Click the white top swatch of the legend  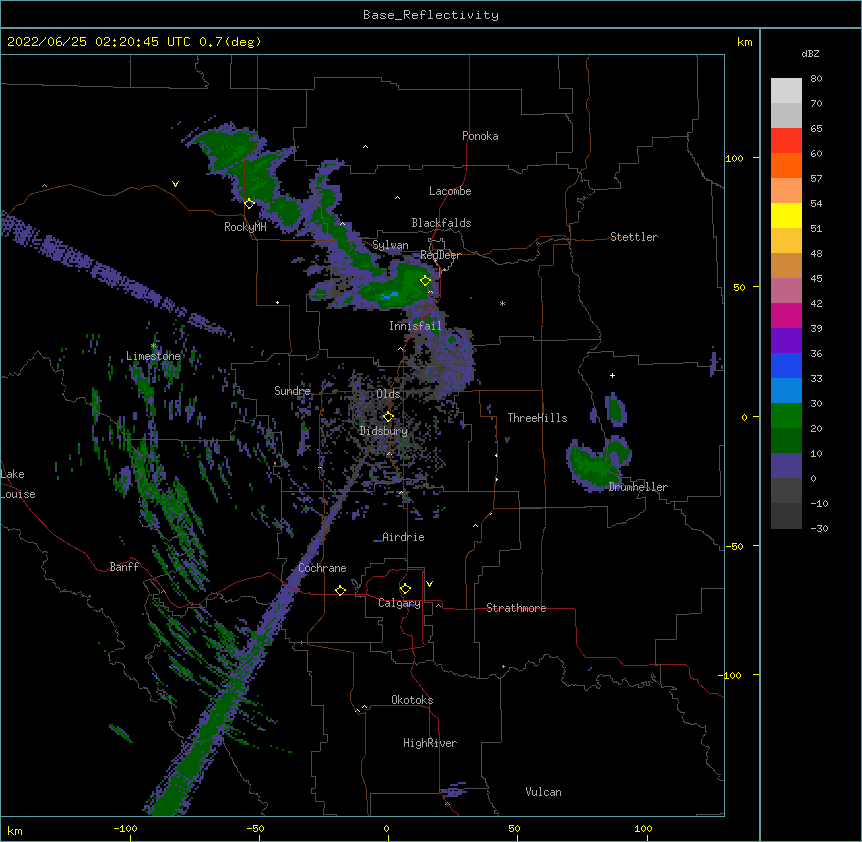tap(786, 91)
